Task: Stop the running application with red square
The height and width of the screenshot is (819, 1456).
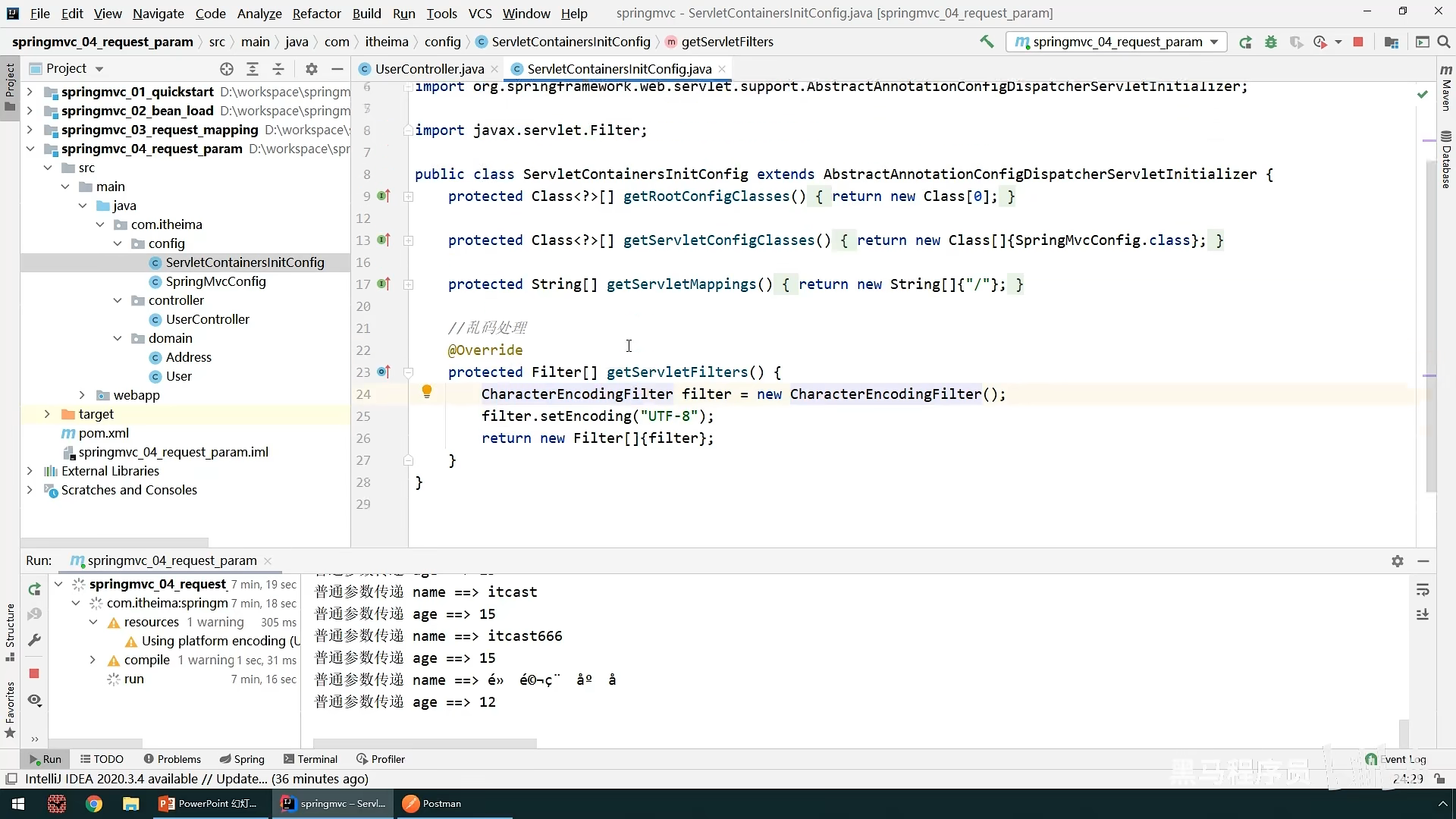Action: pos(1358,42)
